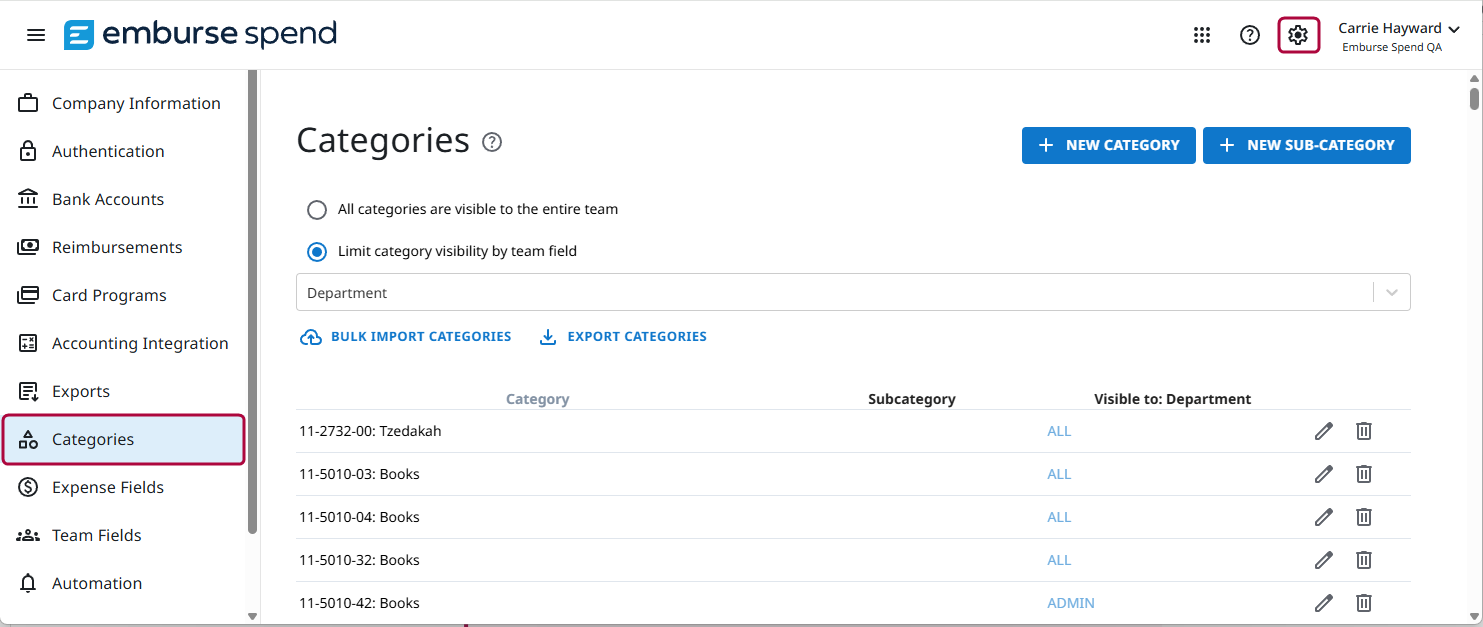Open the Card Programs section
Image resolution: width=1483 pixels, height=627 pixels.
point(109,295)
